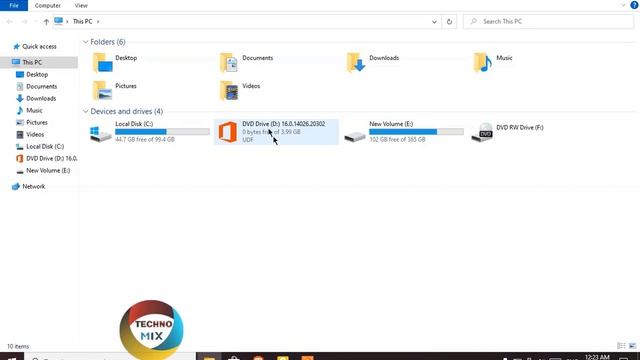Image resolution: width=640 pixels, height=360 pixels.
Task: Click the Quick access star icon in sidebar
Action: tap(16, 47)
